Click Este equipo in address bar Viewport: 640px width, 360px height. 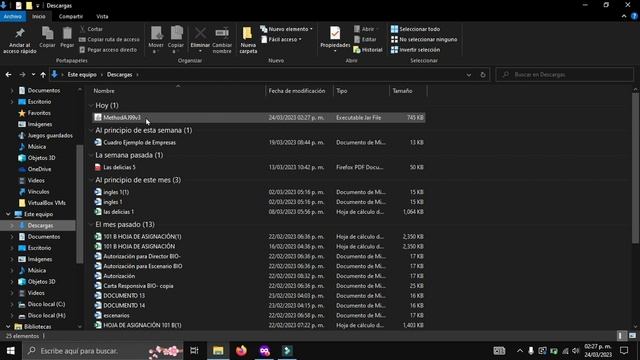82,75
